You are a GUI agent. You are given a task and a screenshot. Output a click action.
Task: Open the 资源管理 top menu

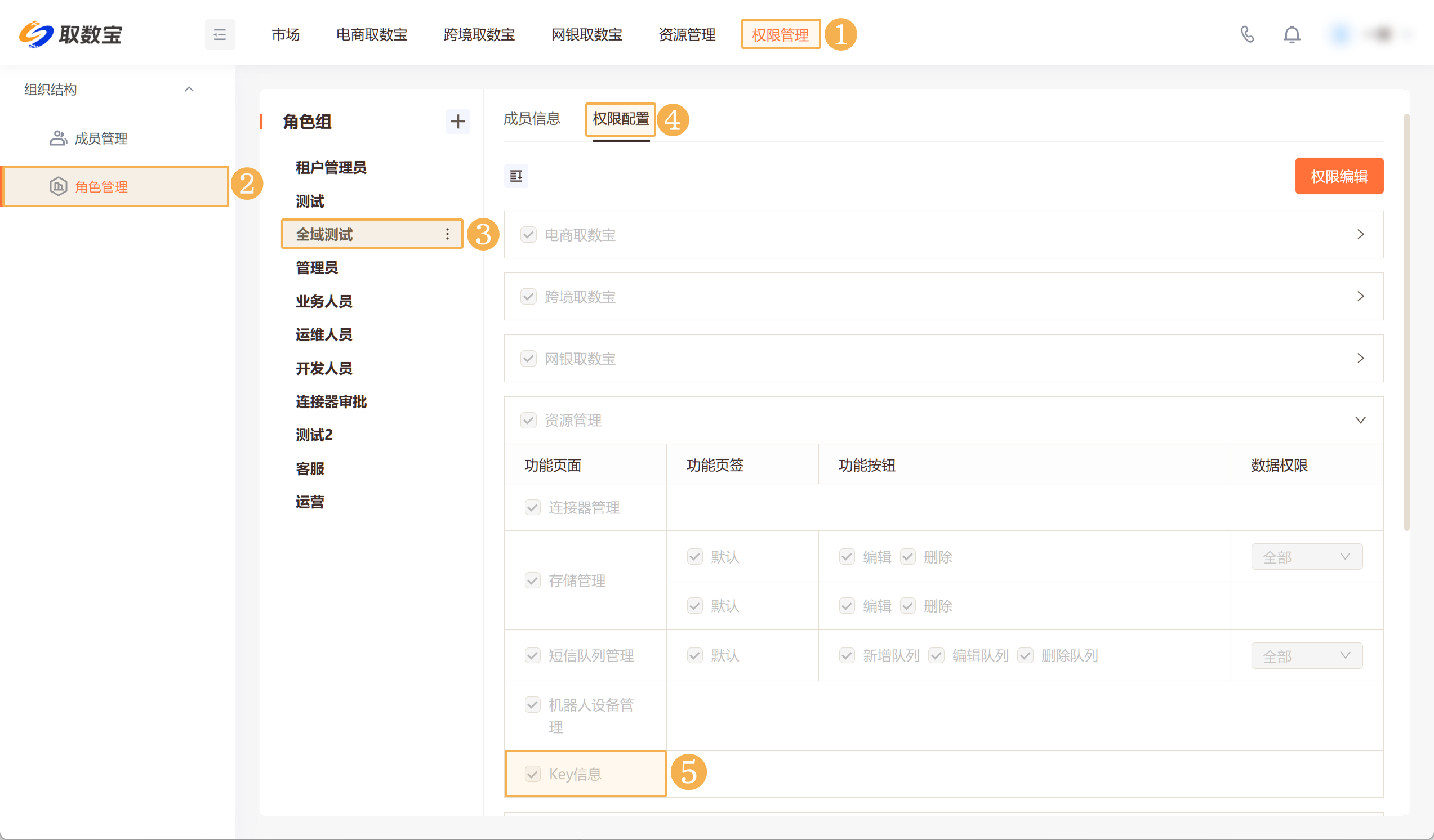point(686,35)
